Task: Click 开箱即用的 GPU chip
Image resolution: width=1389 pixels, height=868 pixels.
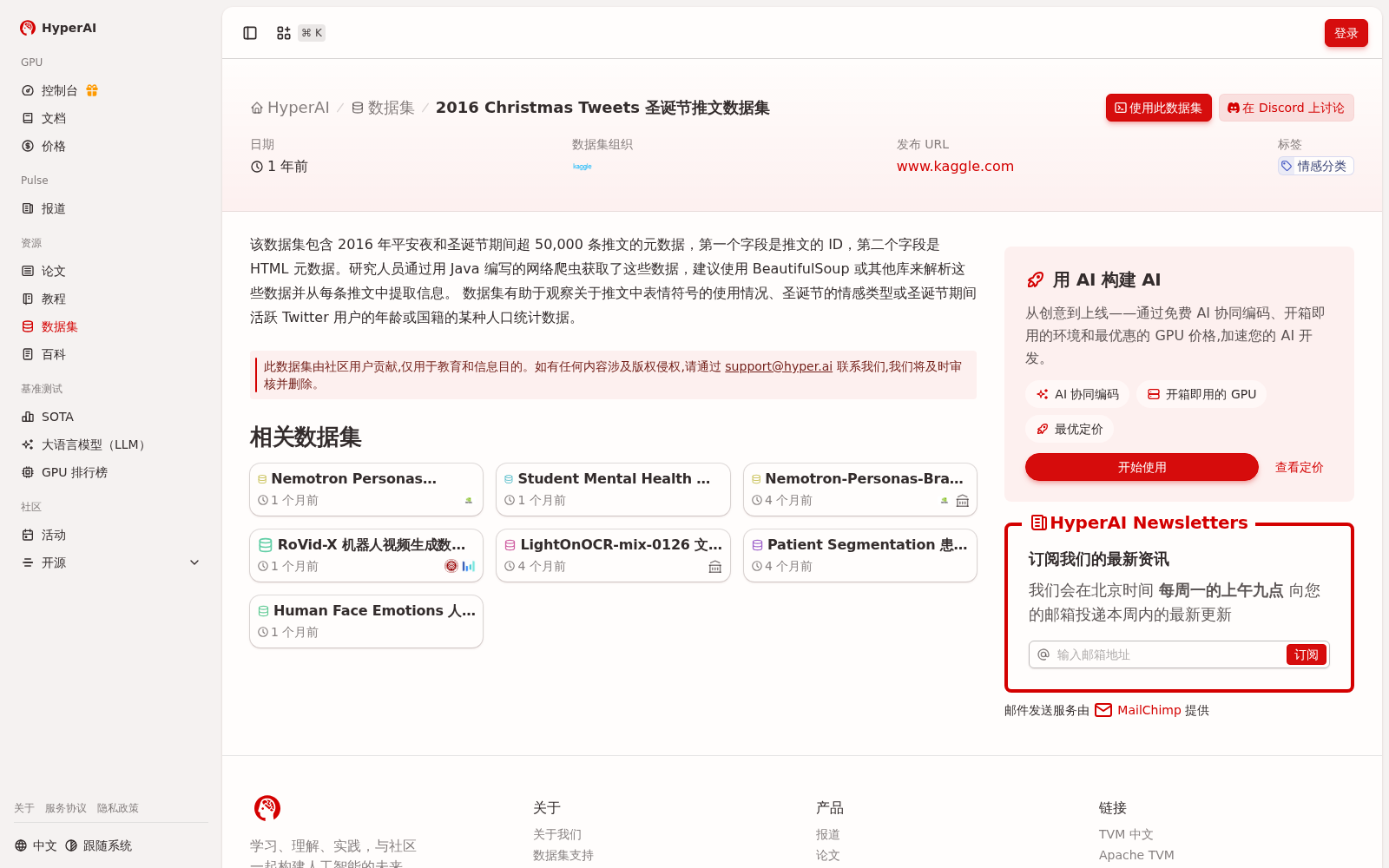Action: point(1201,394)
